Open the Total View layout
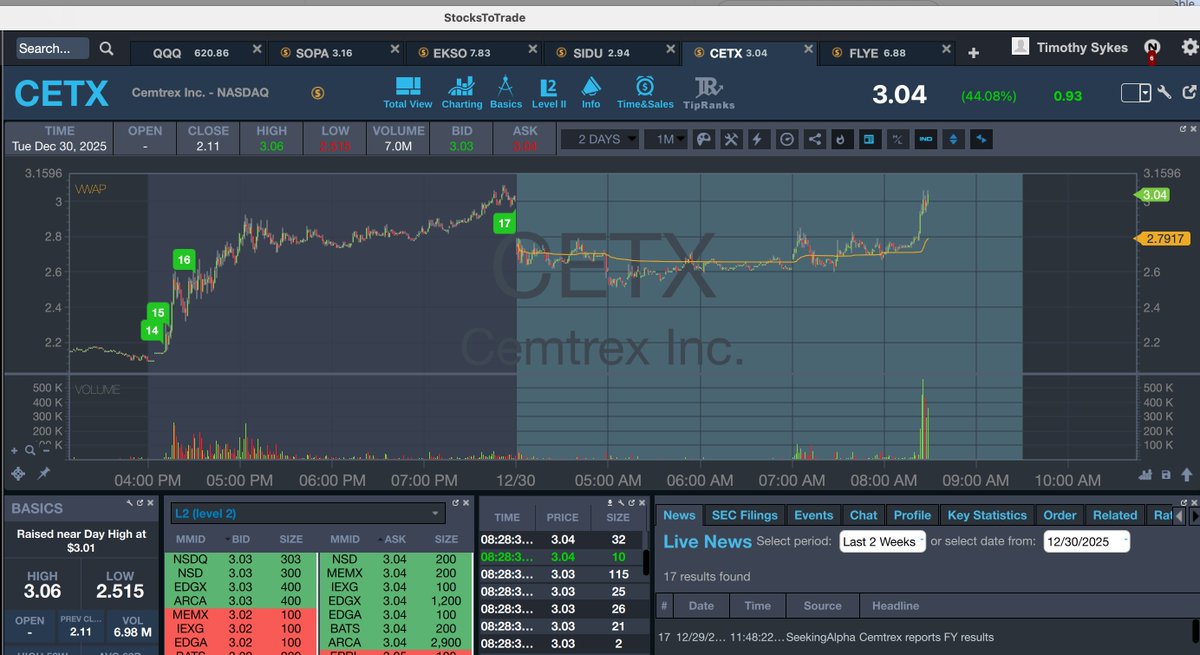1200x655 pixels. [x=407, y=92]
